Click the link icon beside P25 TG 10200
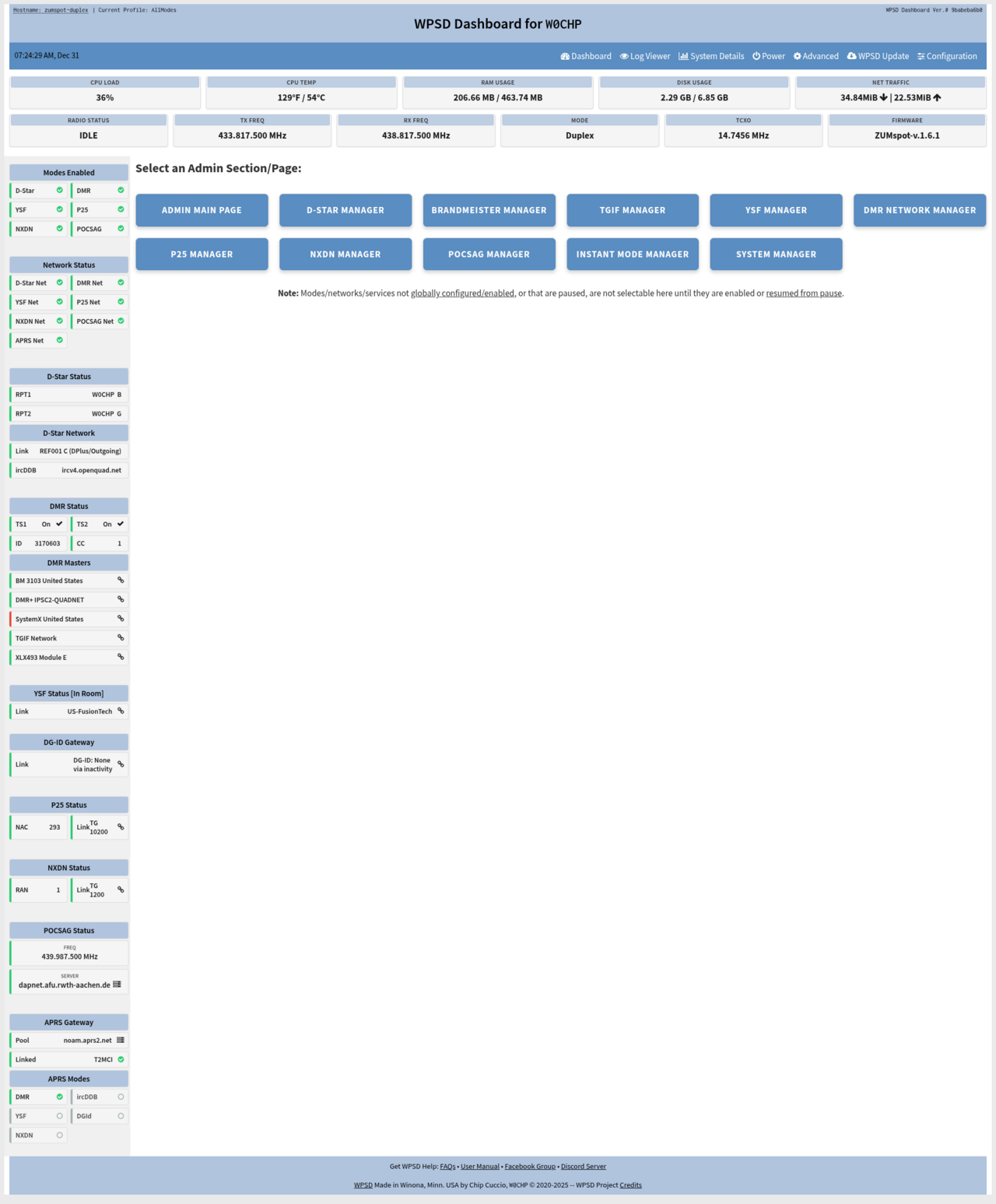Viewport: 996px width, 1204px height. point(121,827)
